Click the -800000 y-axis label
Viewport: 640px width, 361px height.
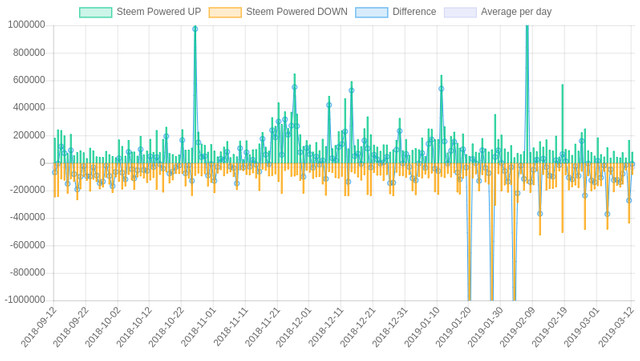27,272
